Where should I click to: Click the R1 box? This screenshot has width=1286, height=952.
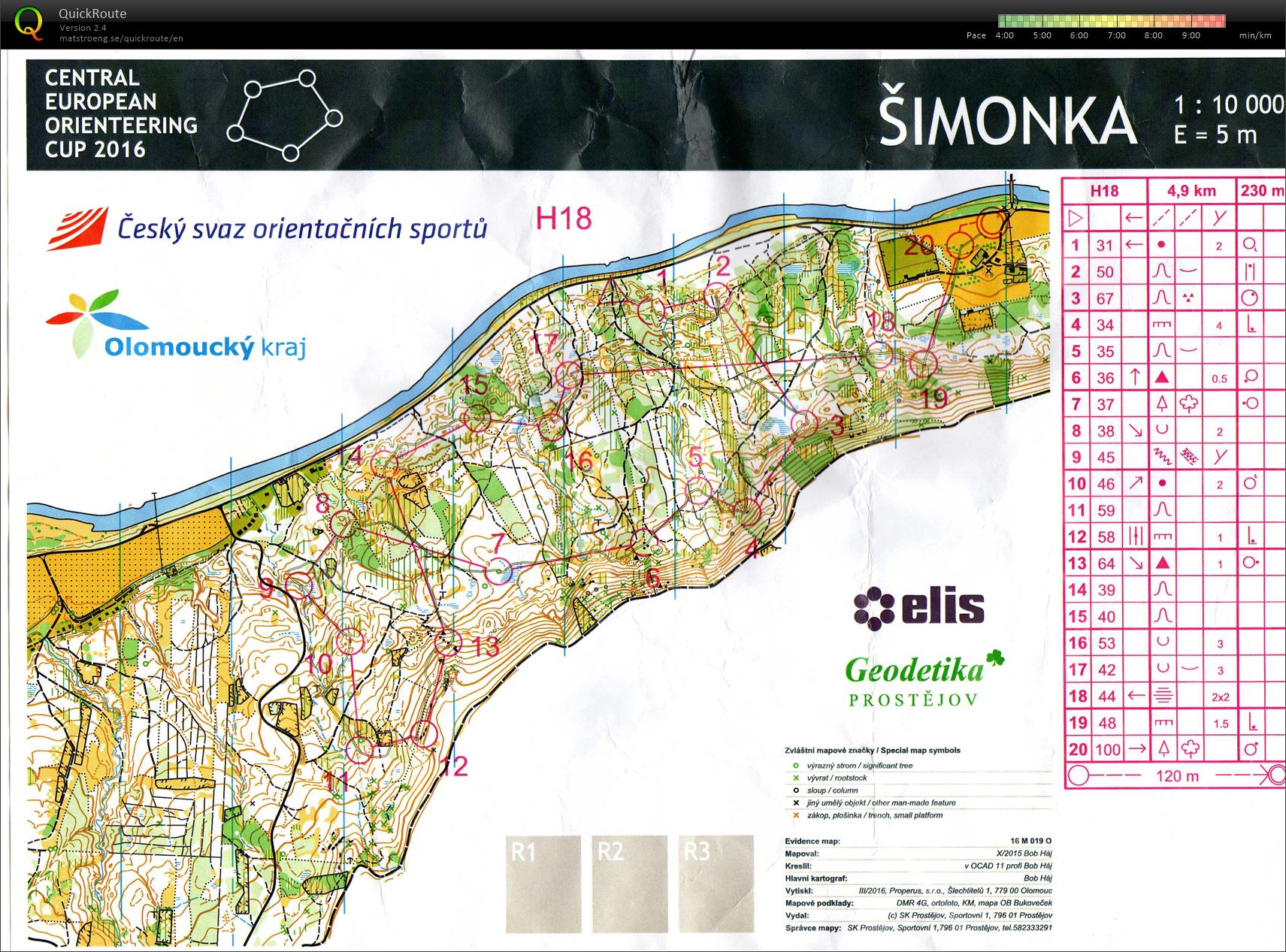point(543,884)
